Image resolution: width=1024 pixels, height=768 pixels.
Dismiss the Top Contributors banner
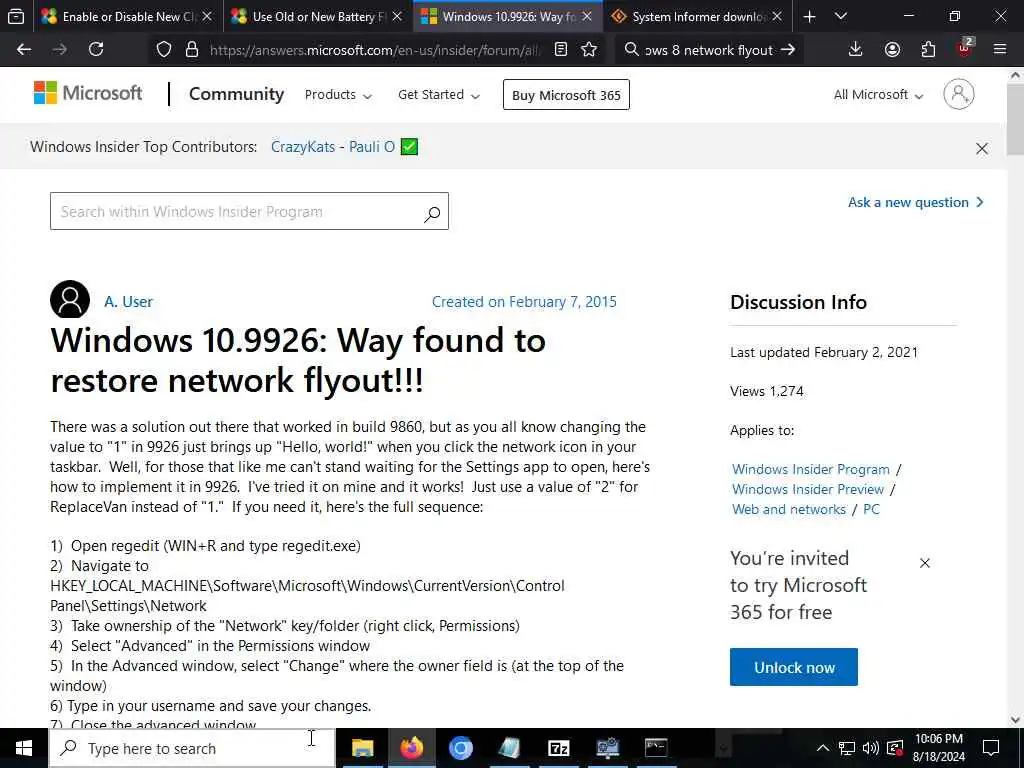(982, 148)
